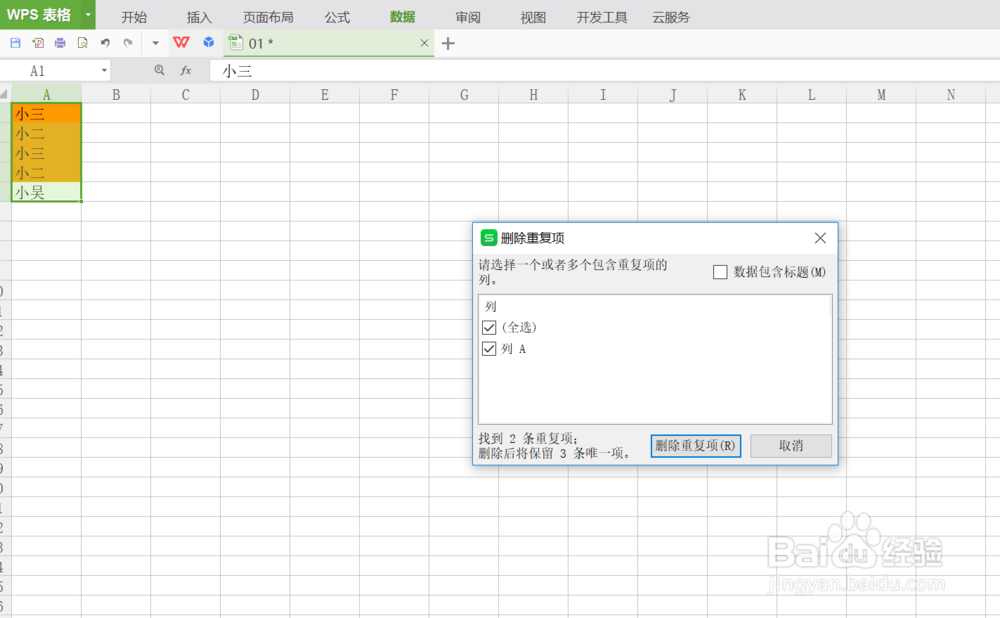Close document tab 01

424,43
